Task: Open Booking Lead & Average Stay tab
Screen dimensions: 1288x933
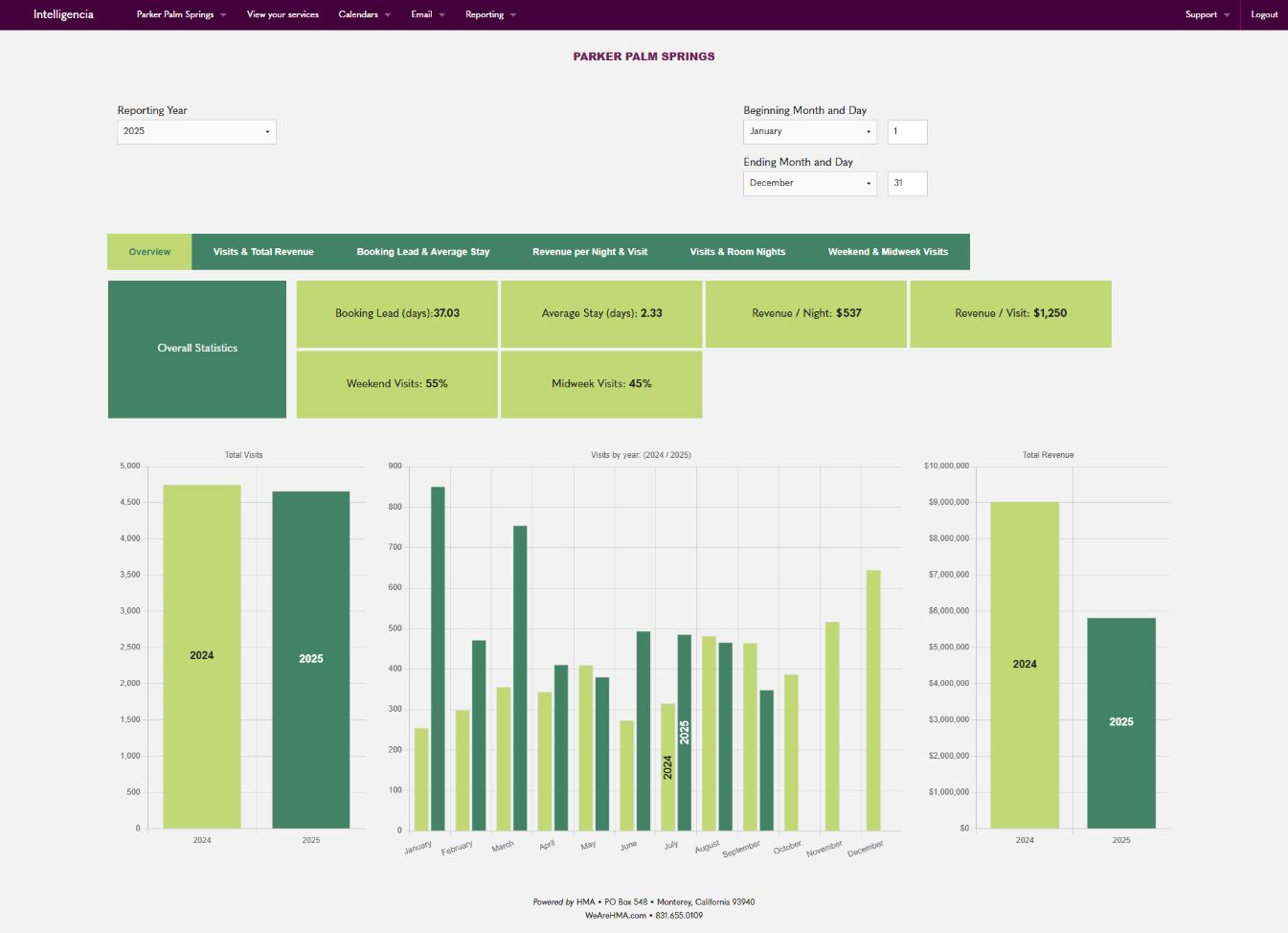Action: click(x=423, y=252)
